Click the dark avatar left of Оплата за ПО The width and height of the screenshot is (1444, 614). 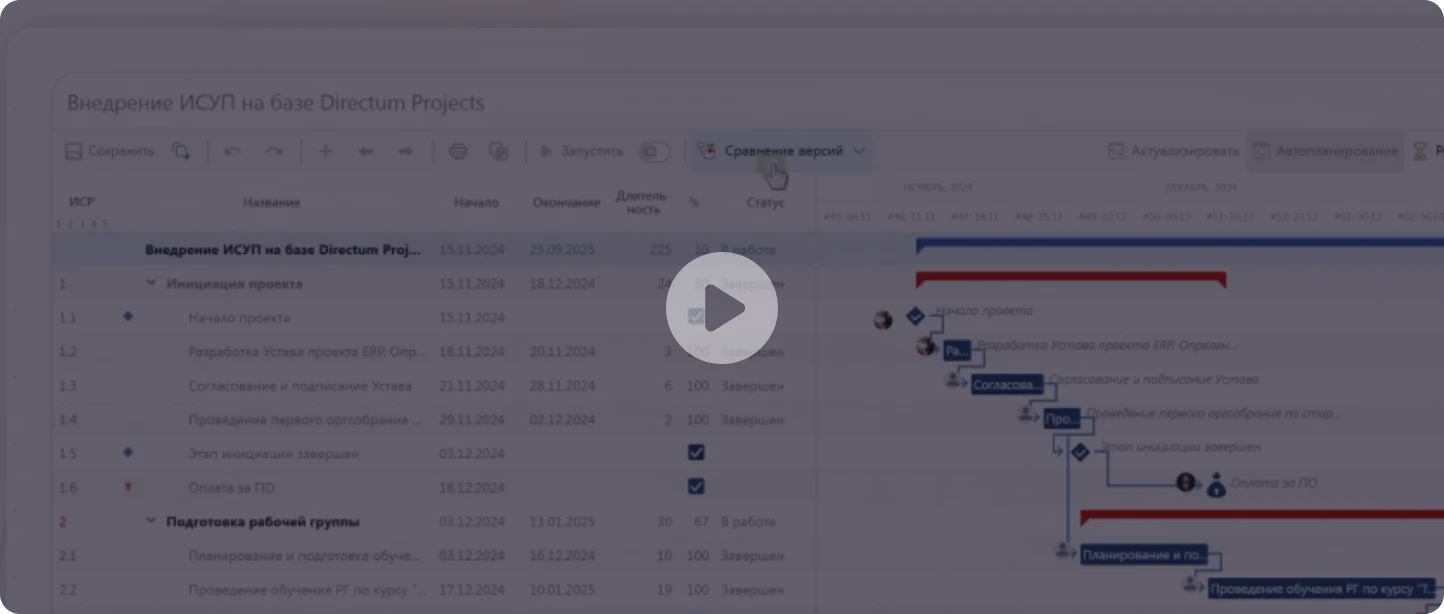[1186, 482]
